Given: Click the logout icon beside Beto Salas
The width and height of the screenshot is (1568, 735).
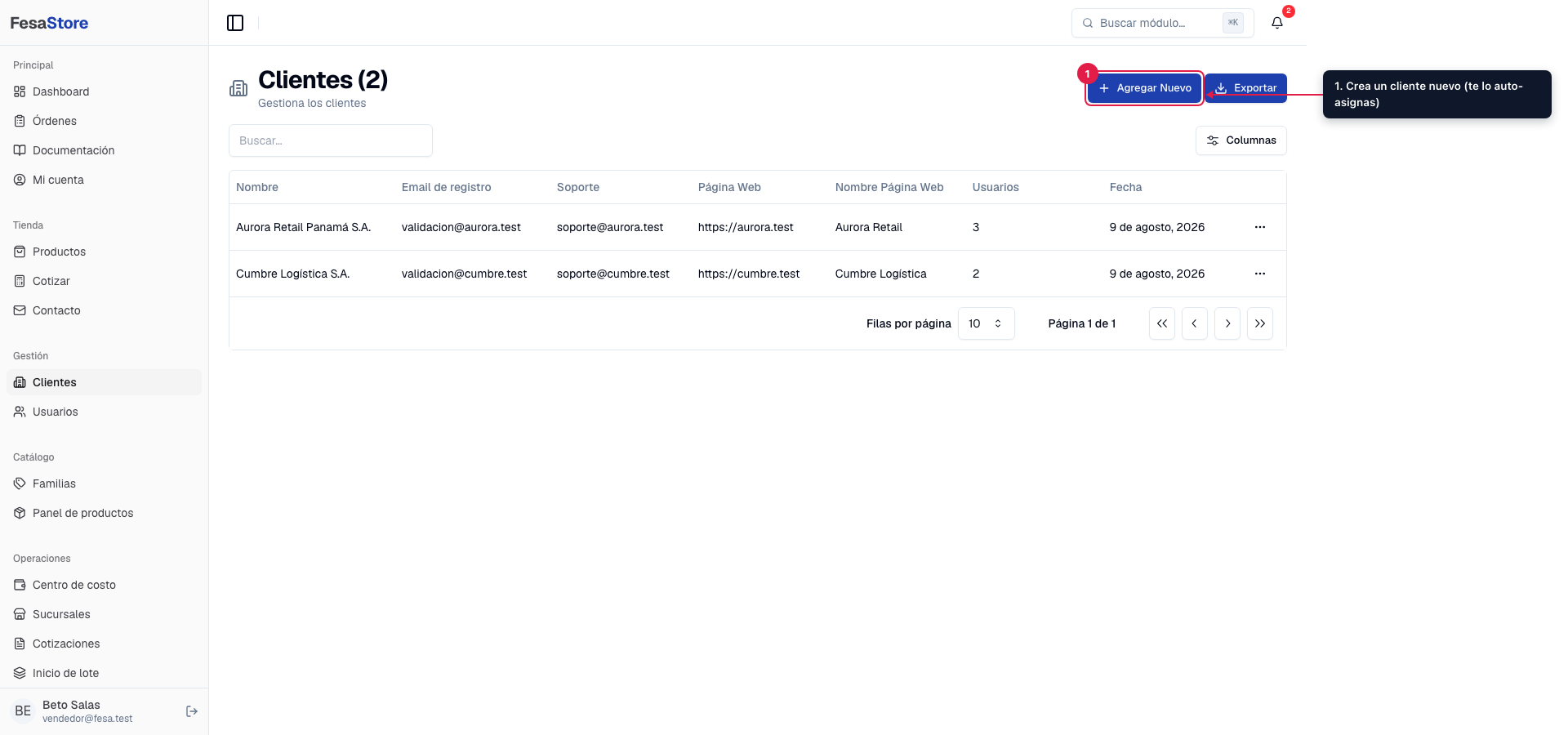Looking at the screenshot, I should 192,711.
